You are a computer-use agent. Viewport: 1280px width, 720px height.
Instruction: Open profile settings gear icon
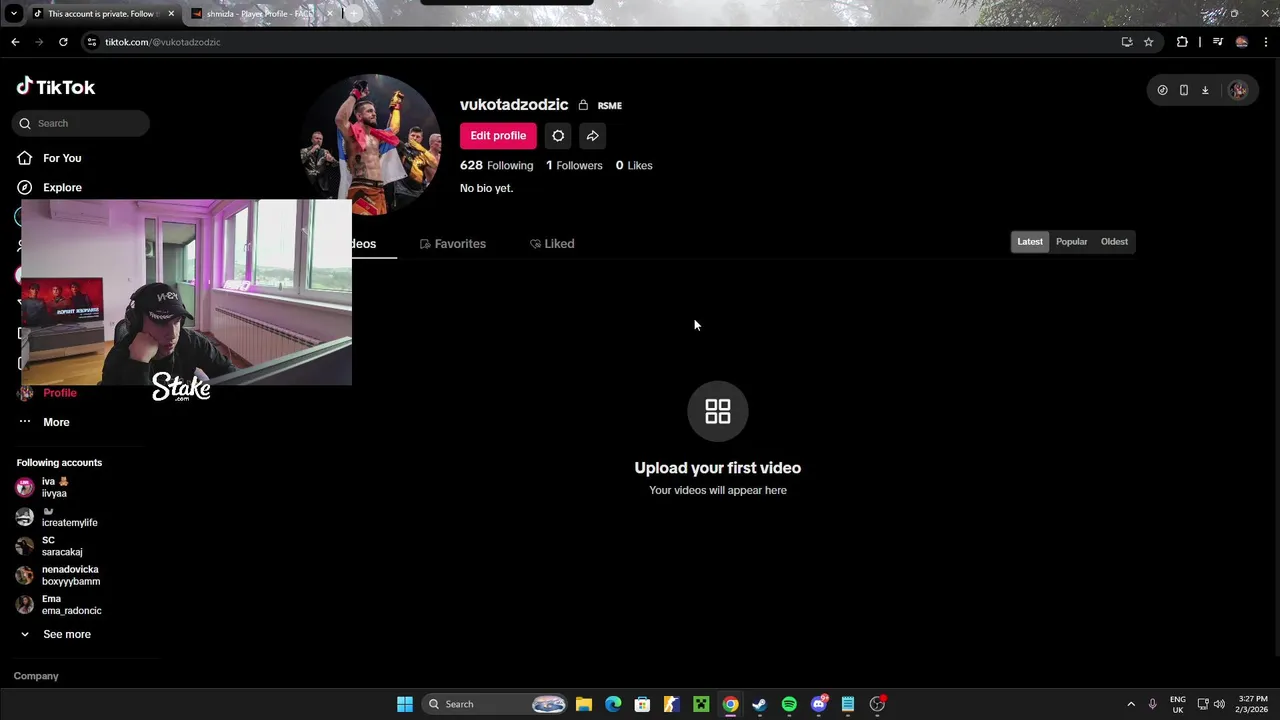tap(558, 136)
